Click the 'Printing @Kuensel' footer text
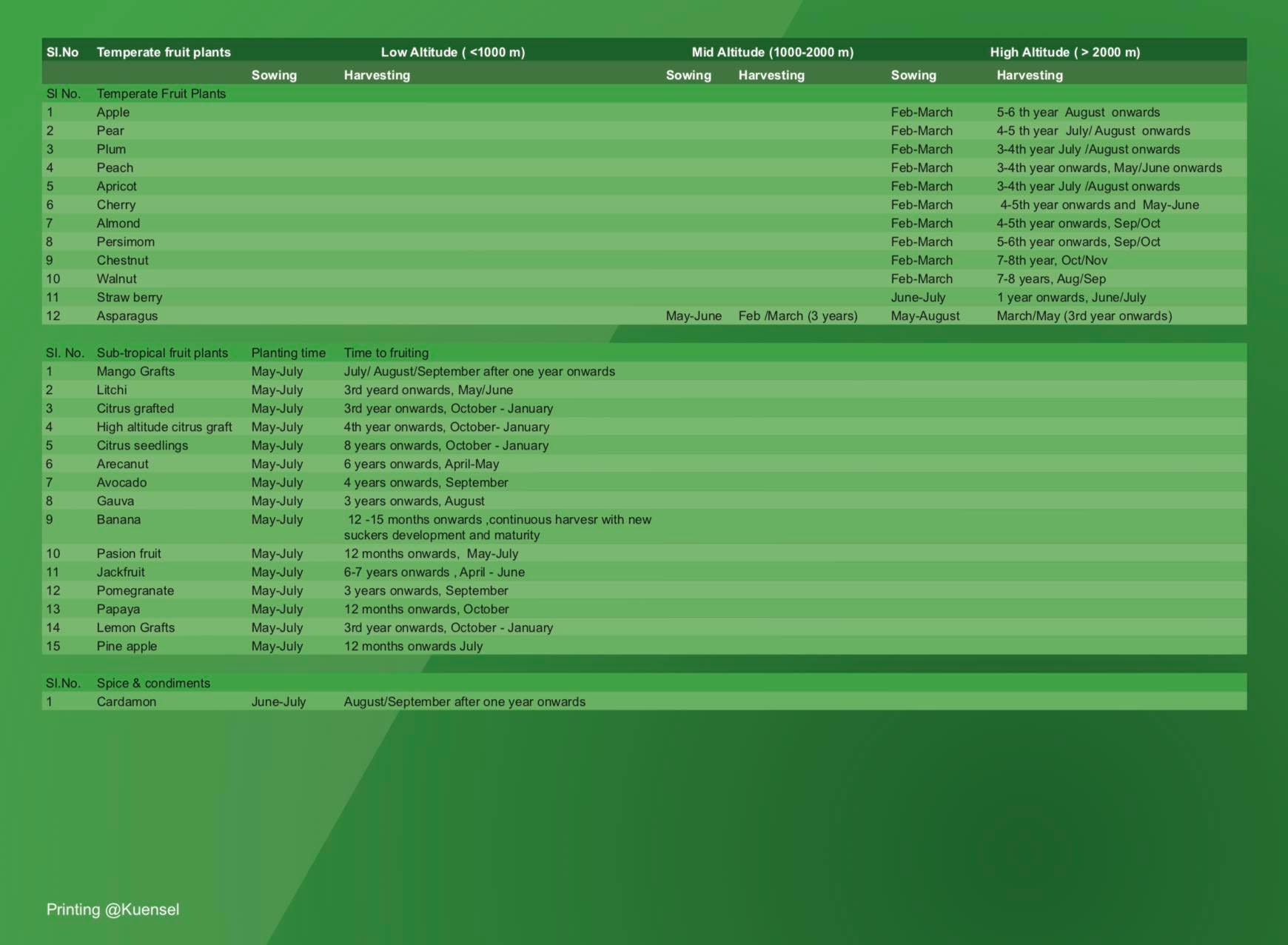 [x=113, y=909]
